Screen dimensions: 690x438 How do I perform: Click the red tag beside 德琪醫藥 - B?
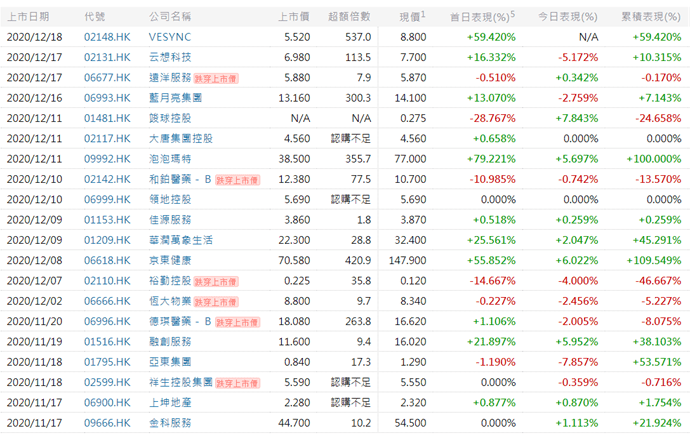(x=237, y=322)
